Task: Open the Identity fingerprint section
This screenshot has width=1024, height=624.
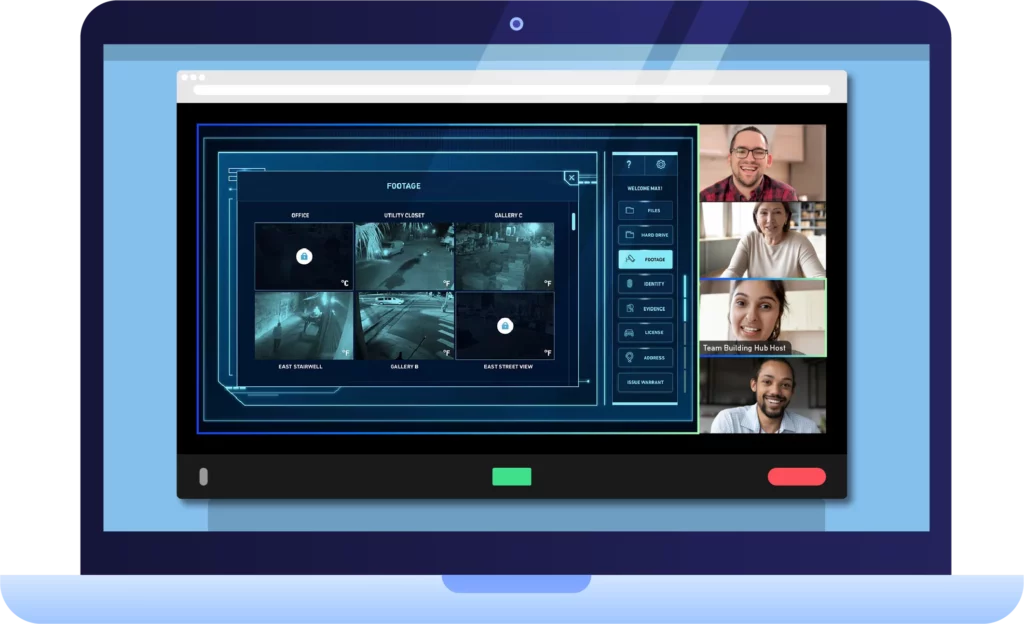Action: tap(645, 284)
